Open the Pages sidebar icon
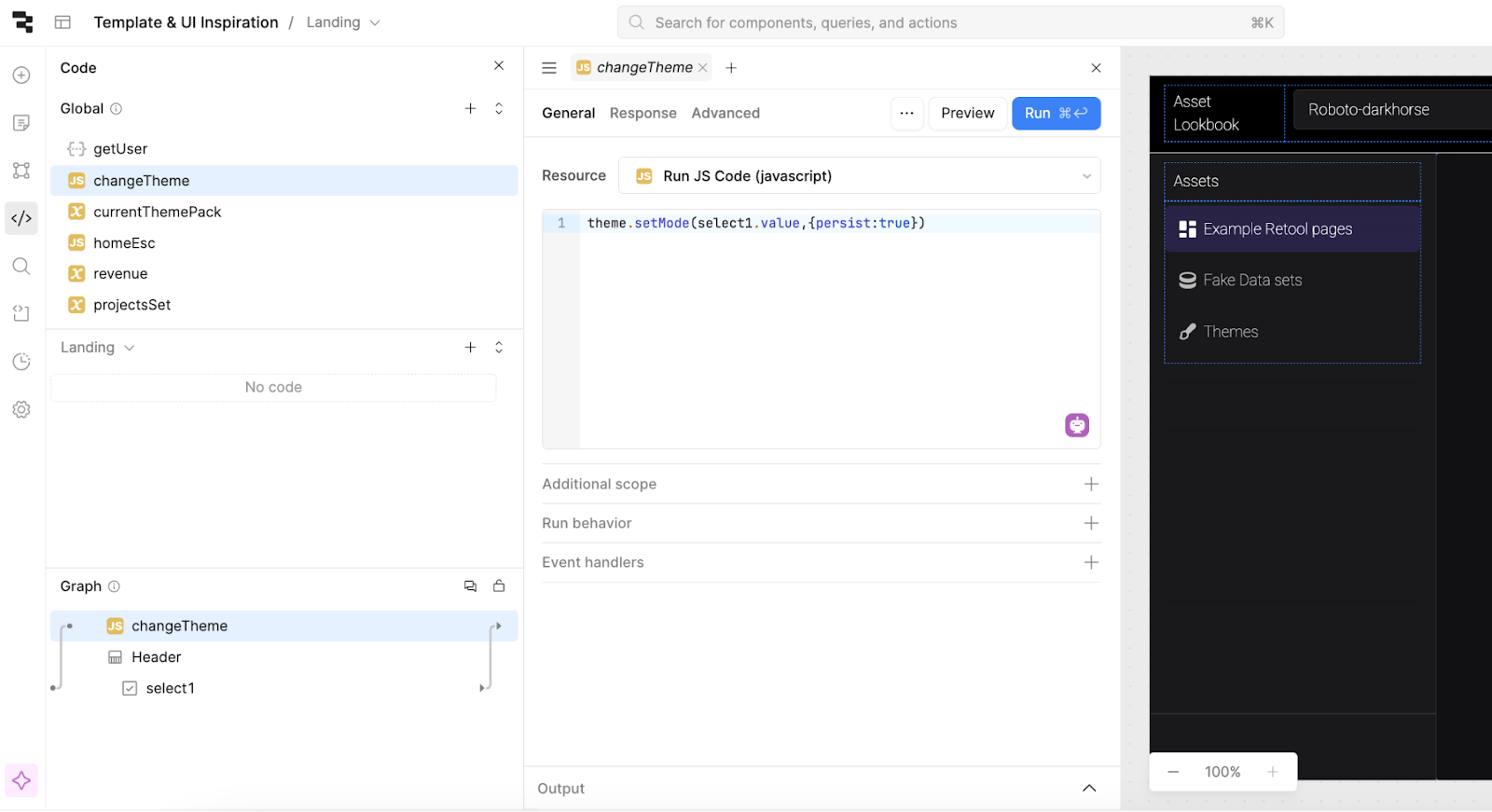This screenshot has width=1492, height=812. (x=21, y=123)
